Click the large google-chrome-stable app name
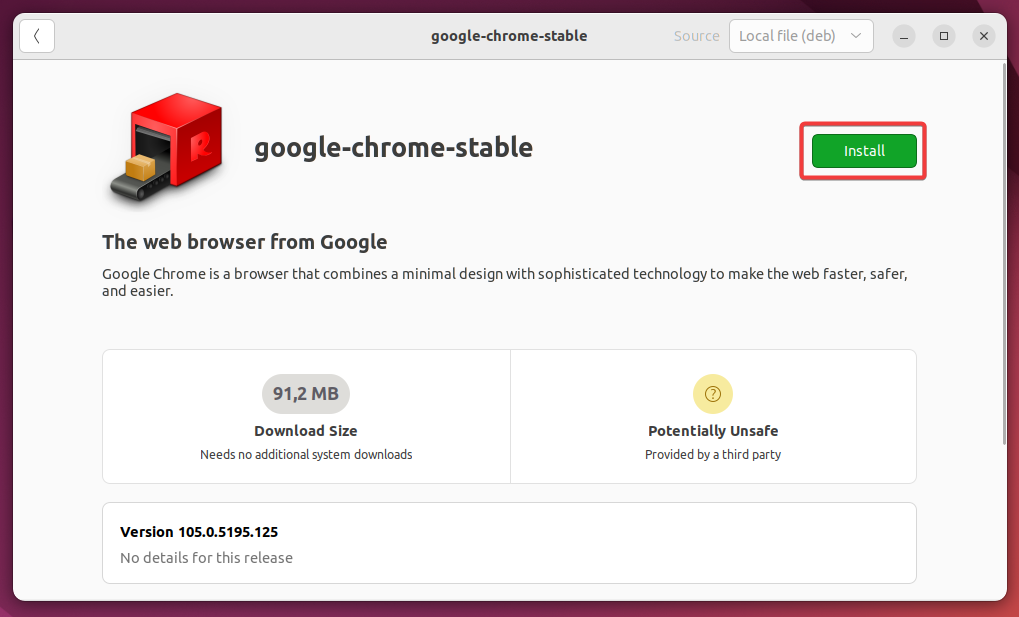 [x=393, y=148]
